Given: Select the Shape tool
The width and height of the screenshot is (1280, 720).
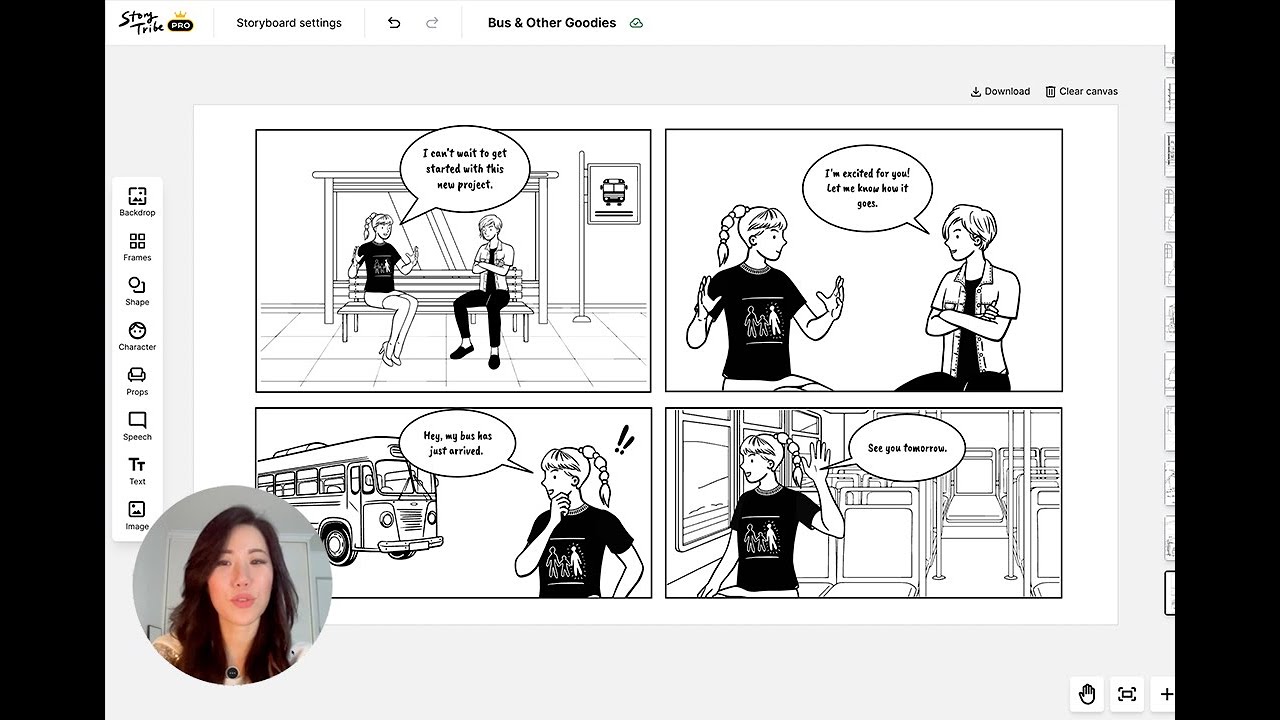Looking at the screenshot, I should click(137, 291).
